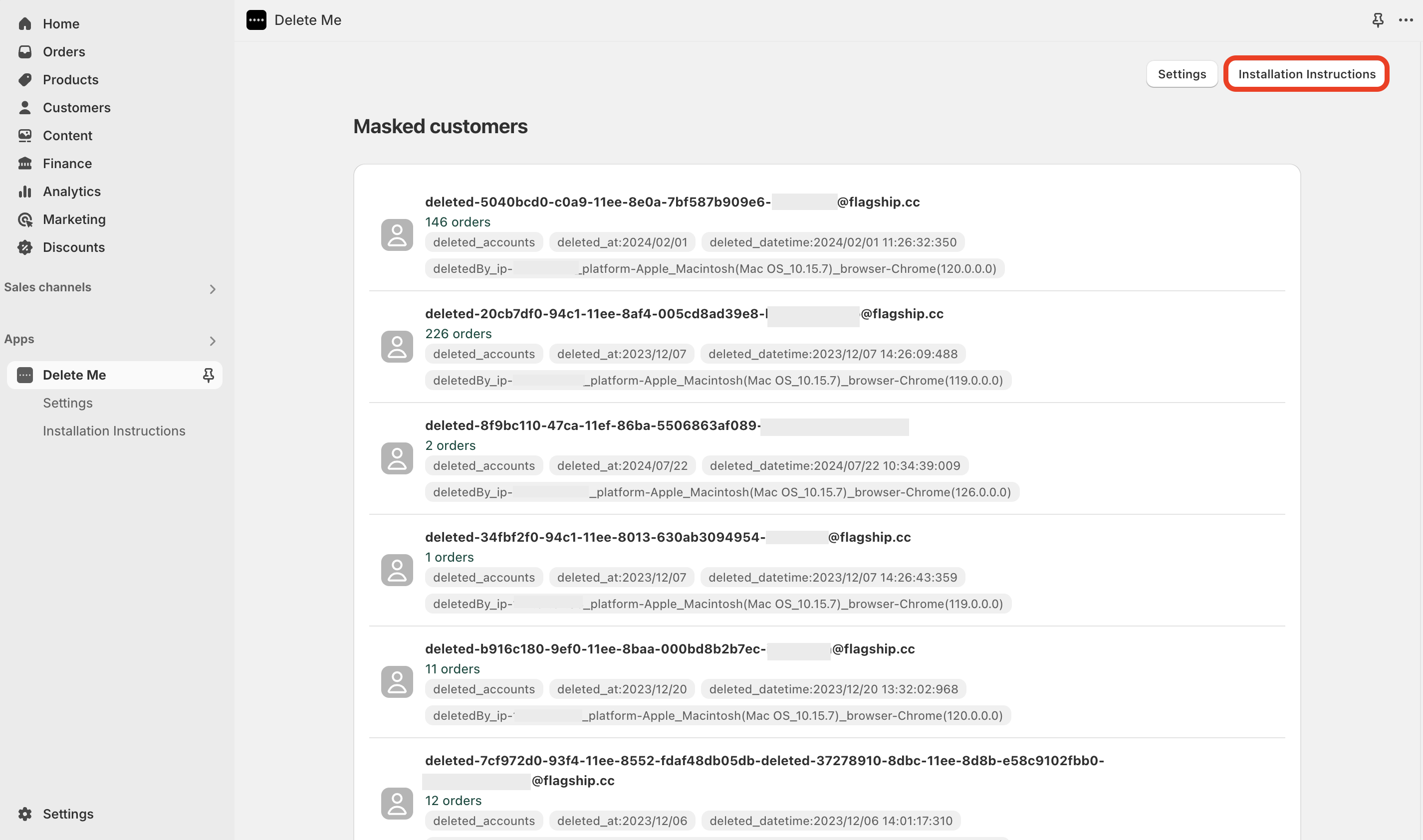Click tag deleted_at:2024/02/01

[622, 242]
